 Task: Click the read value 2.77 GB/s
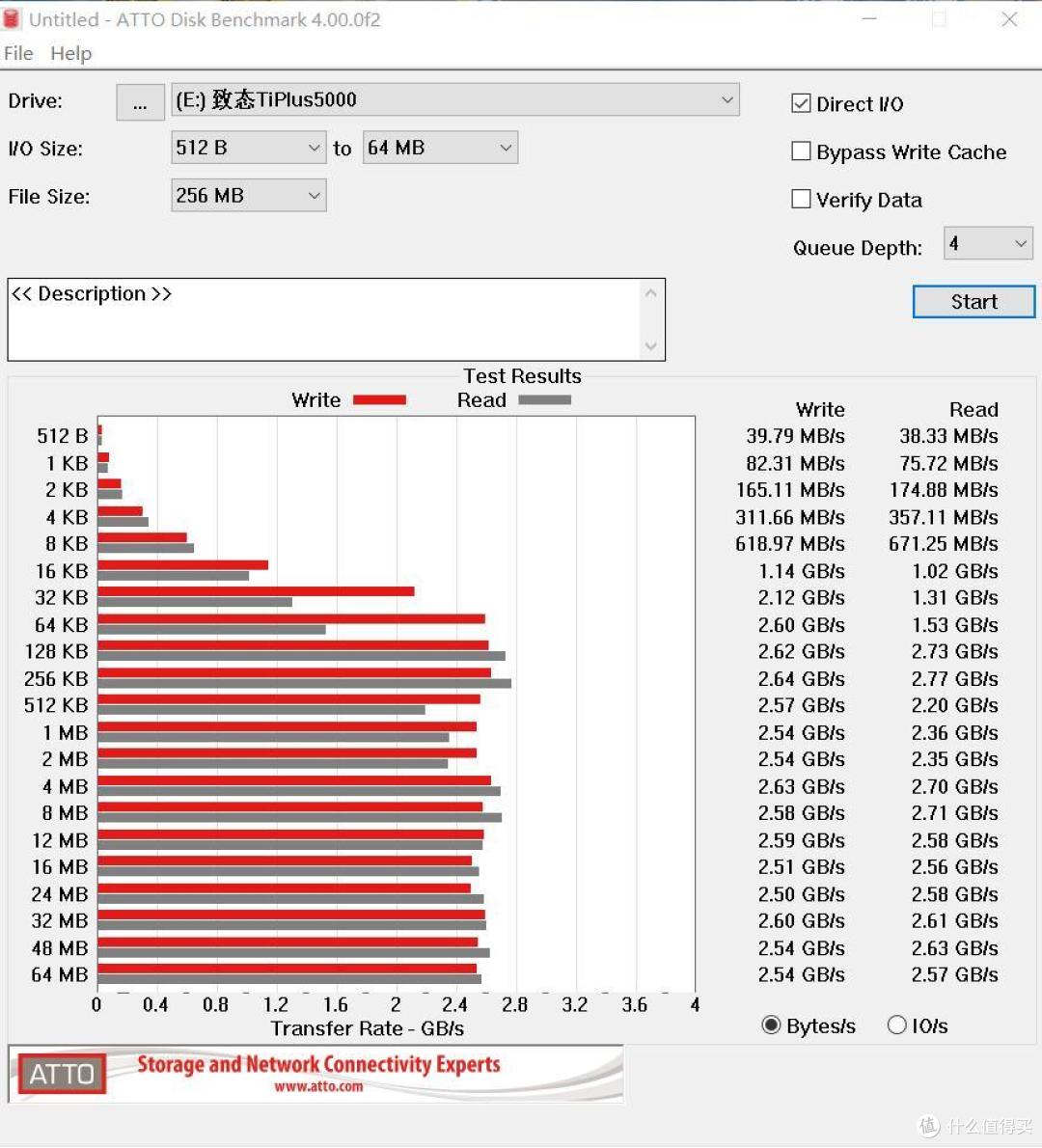click(x=955, y=679)
